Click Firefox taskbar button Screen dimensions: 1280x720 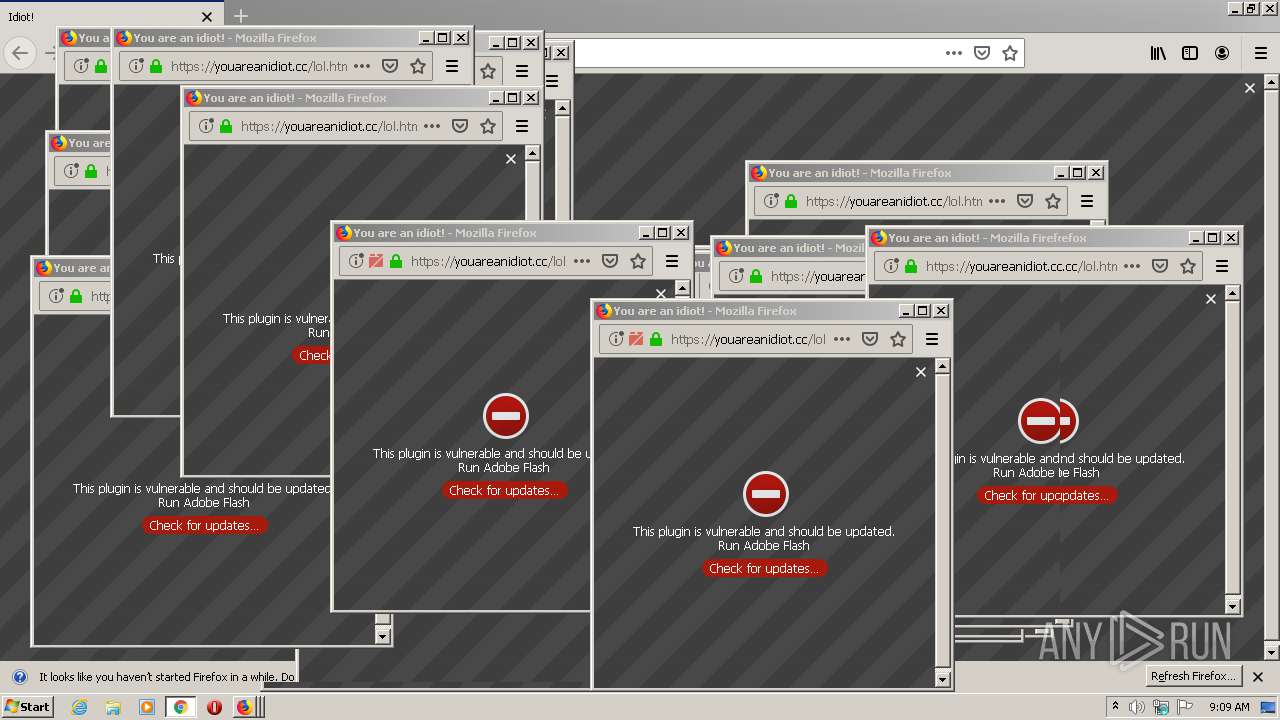[x=247, y=707]
